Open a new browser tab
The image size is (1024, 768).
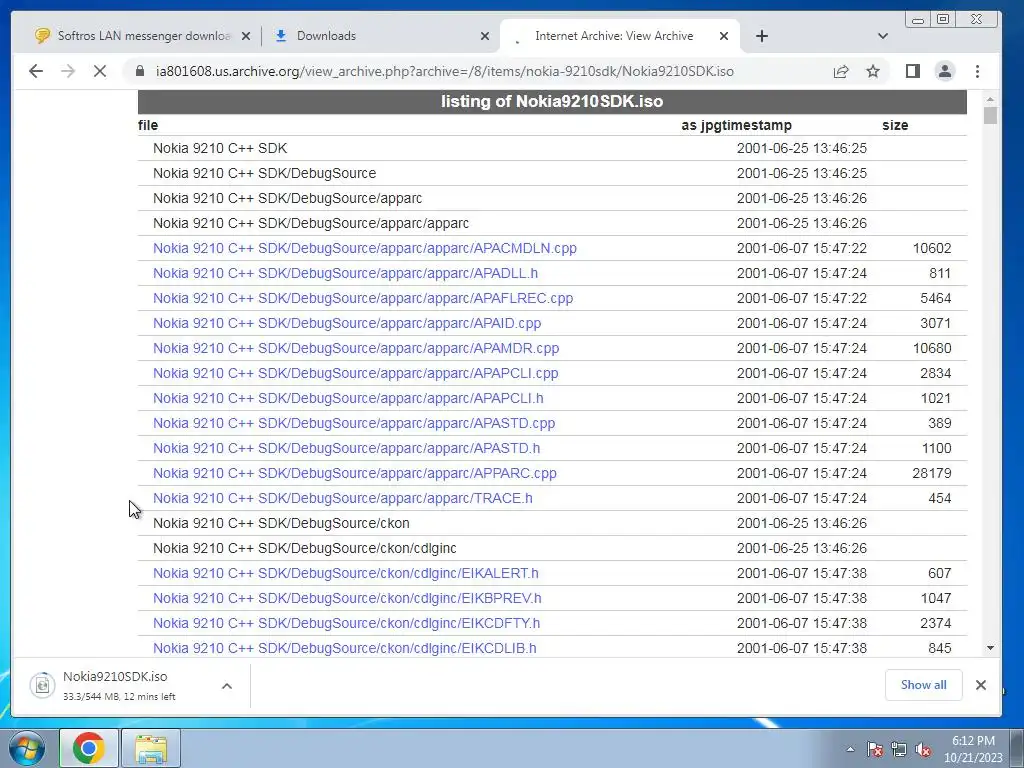point(761,36)
